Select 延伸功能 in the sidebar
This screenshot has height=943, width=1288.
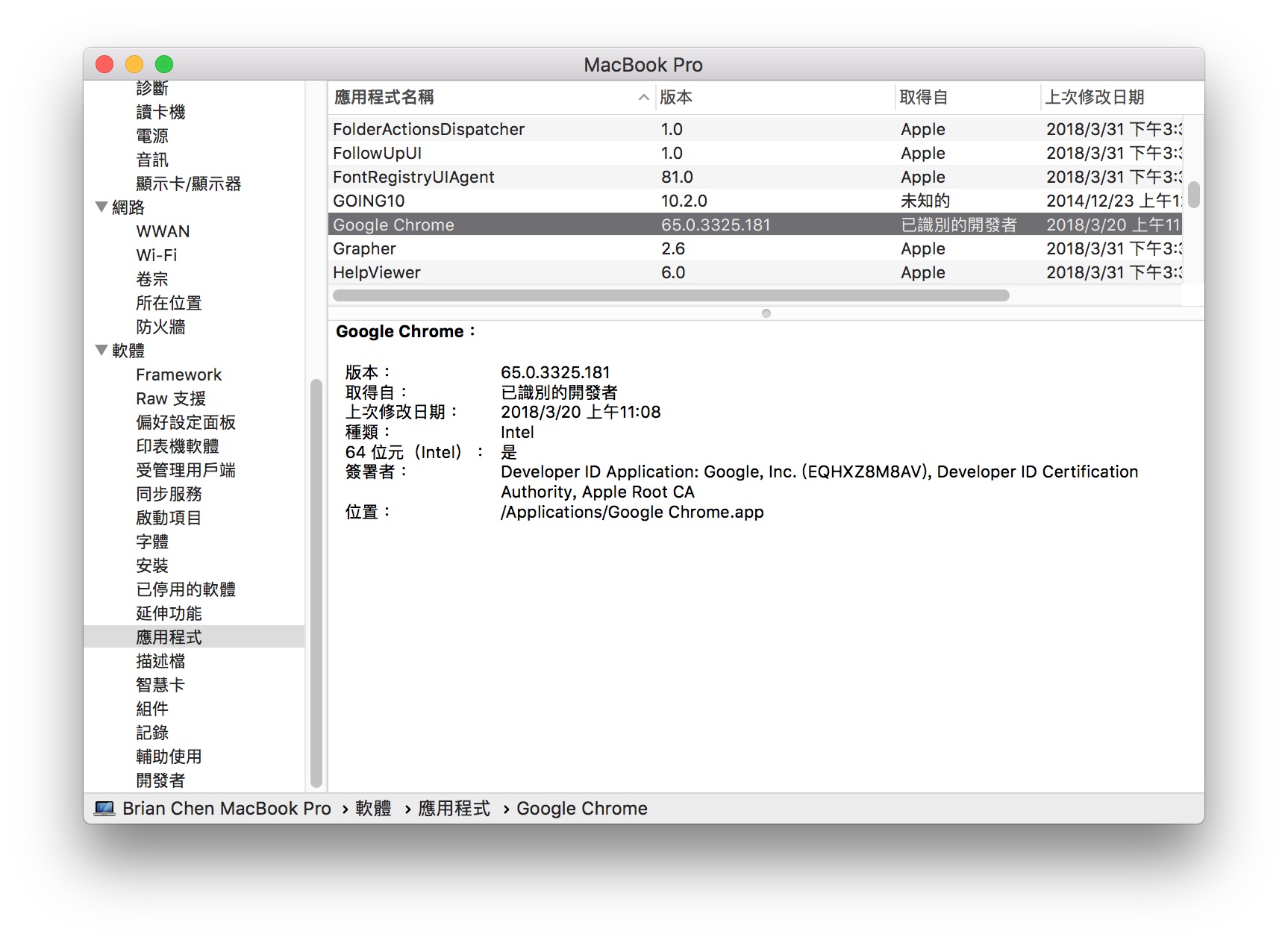coord(169,613)
